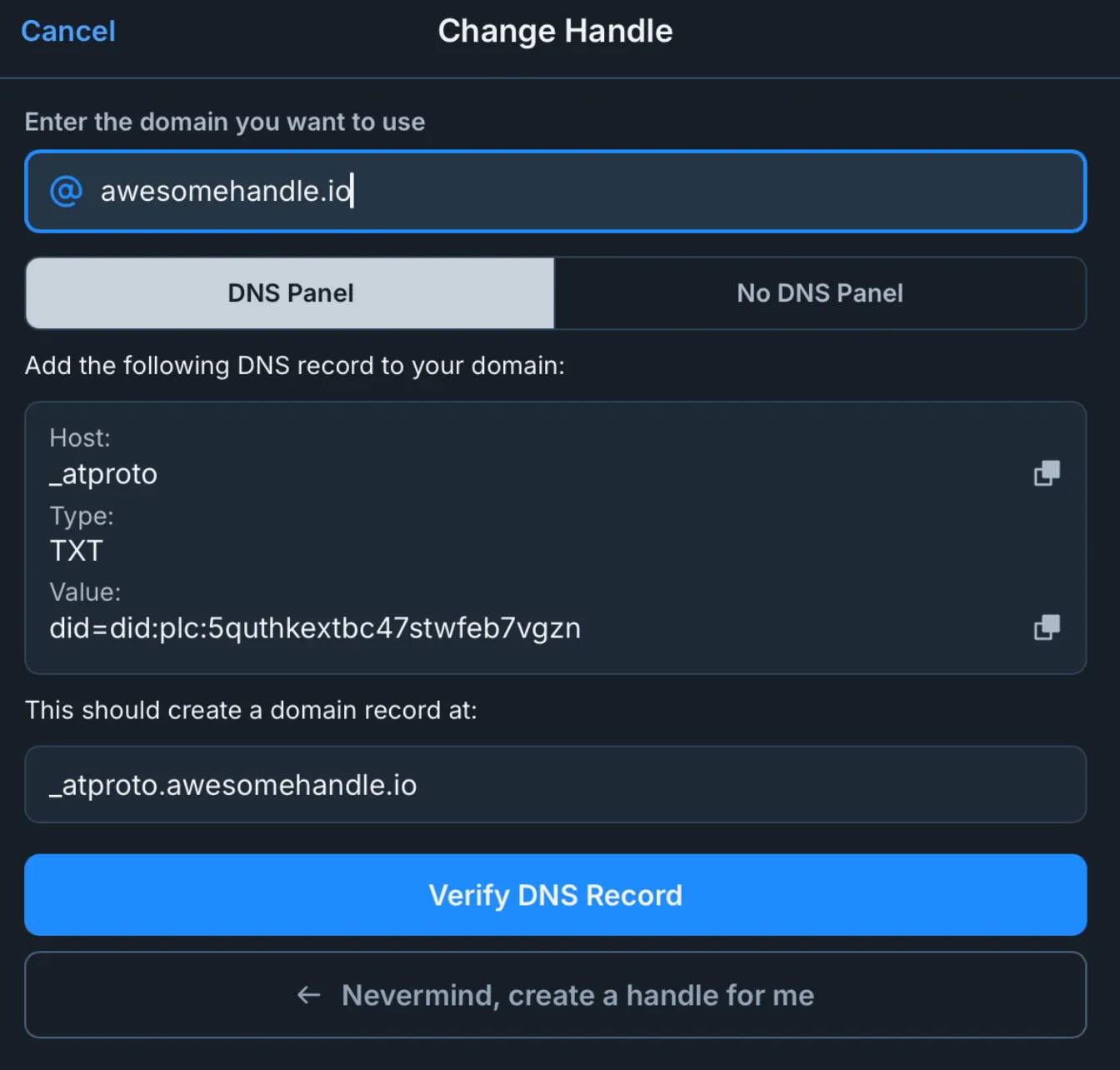The height and width of the screenshot is (1070, 1120).
Task: Toggle back to DNS Panel mode
Action: (x=289, y=293)
